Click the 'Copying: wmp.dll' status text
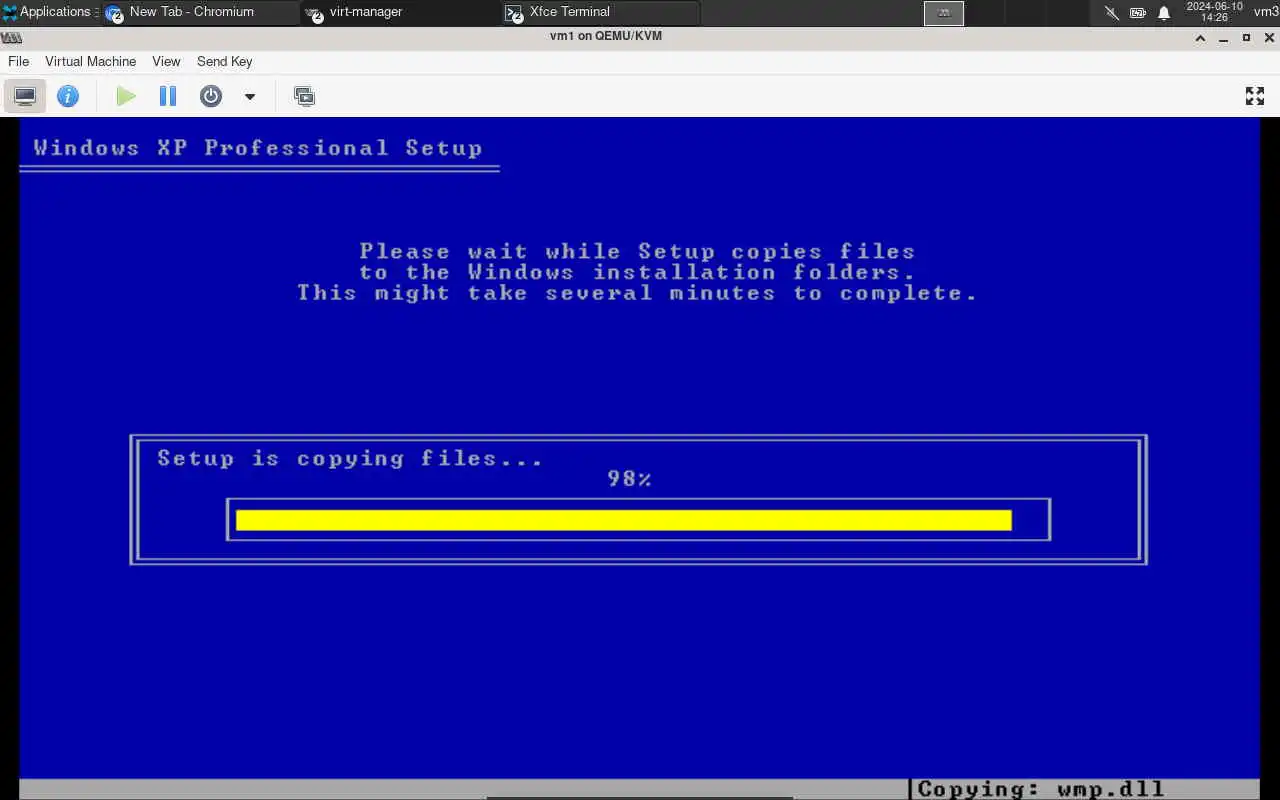This screenshot has height=800, width=1280. 1041,789
